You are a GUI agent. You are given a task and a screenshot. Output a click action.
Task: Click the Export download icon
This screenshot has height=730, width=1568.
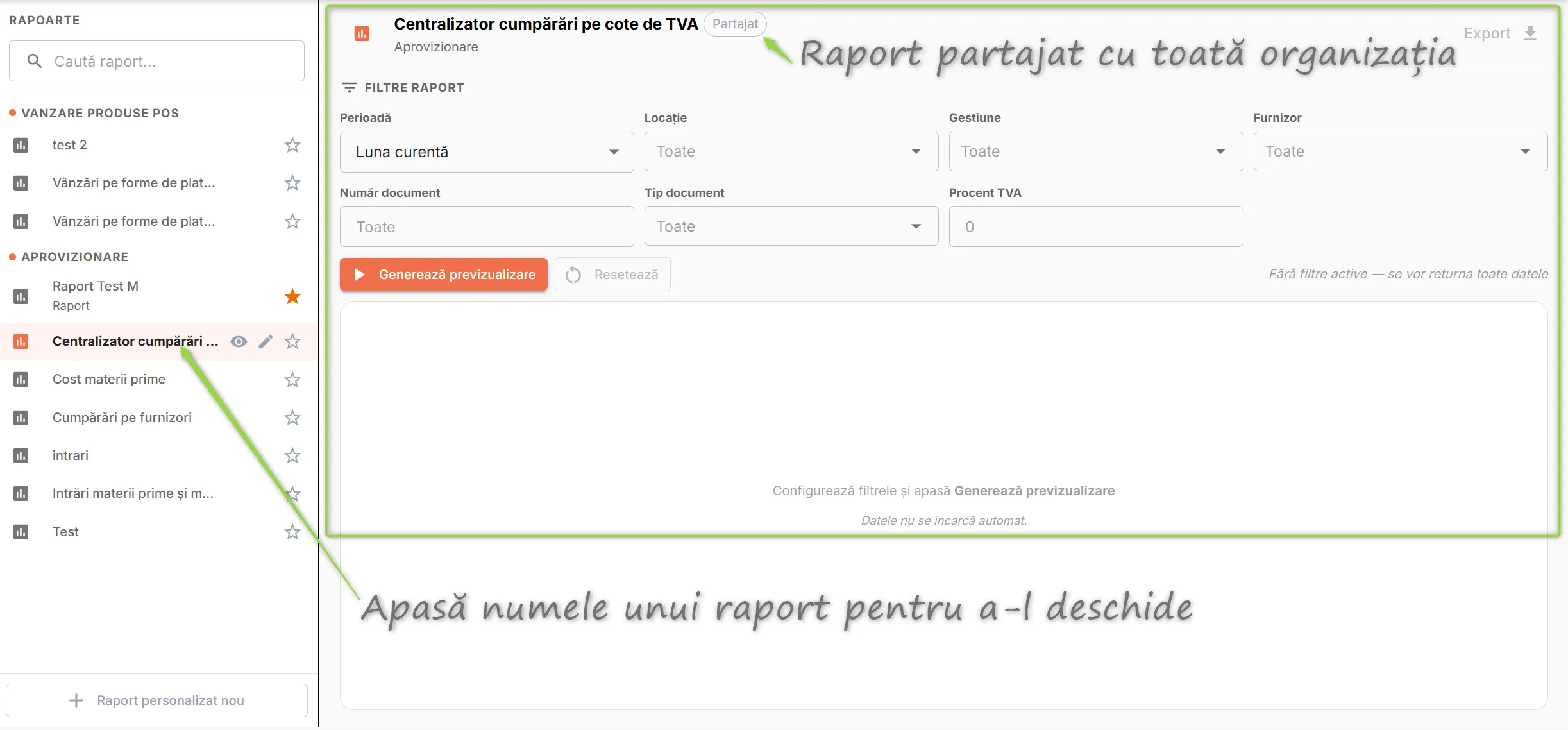coord(1530,33)
